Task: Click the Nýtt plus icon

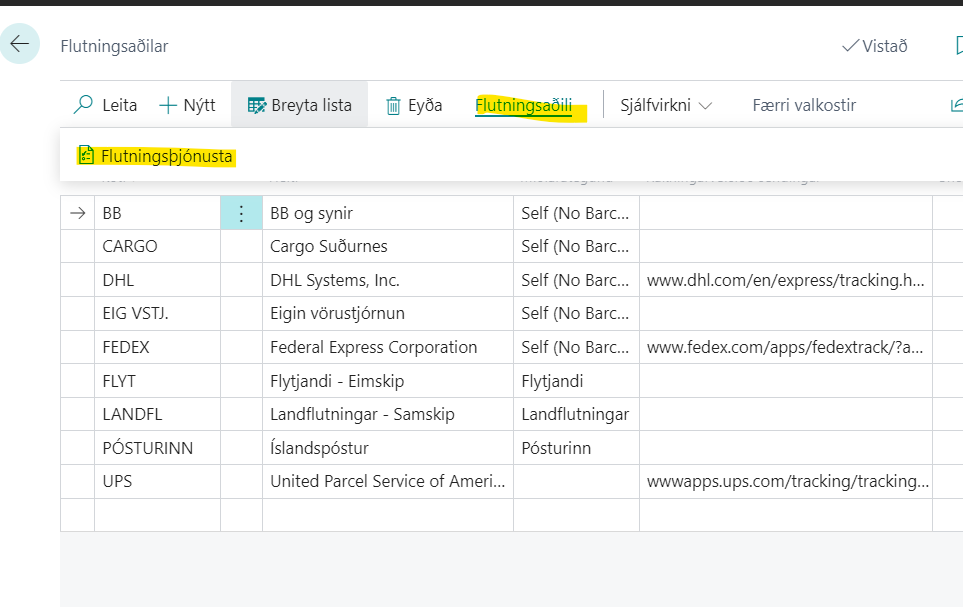Action: (168, 105)
